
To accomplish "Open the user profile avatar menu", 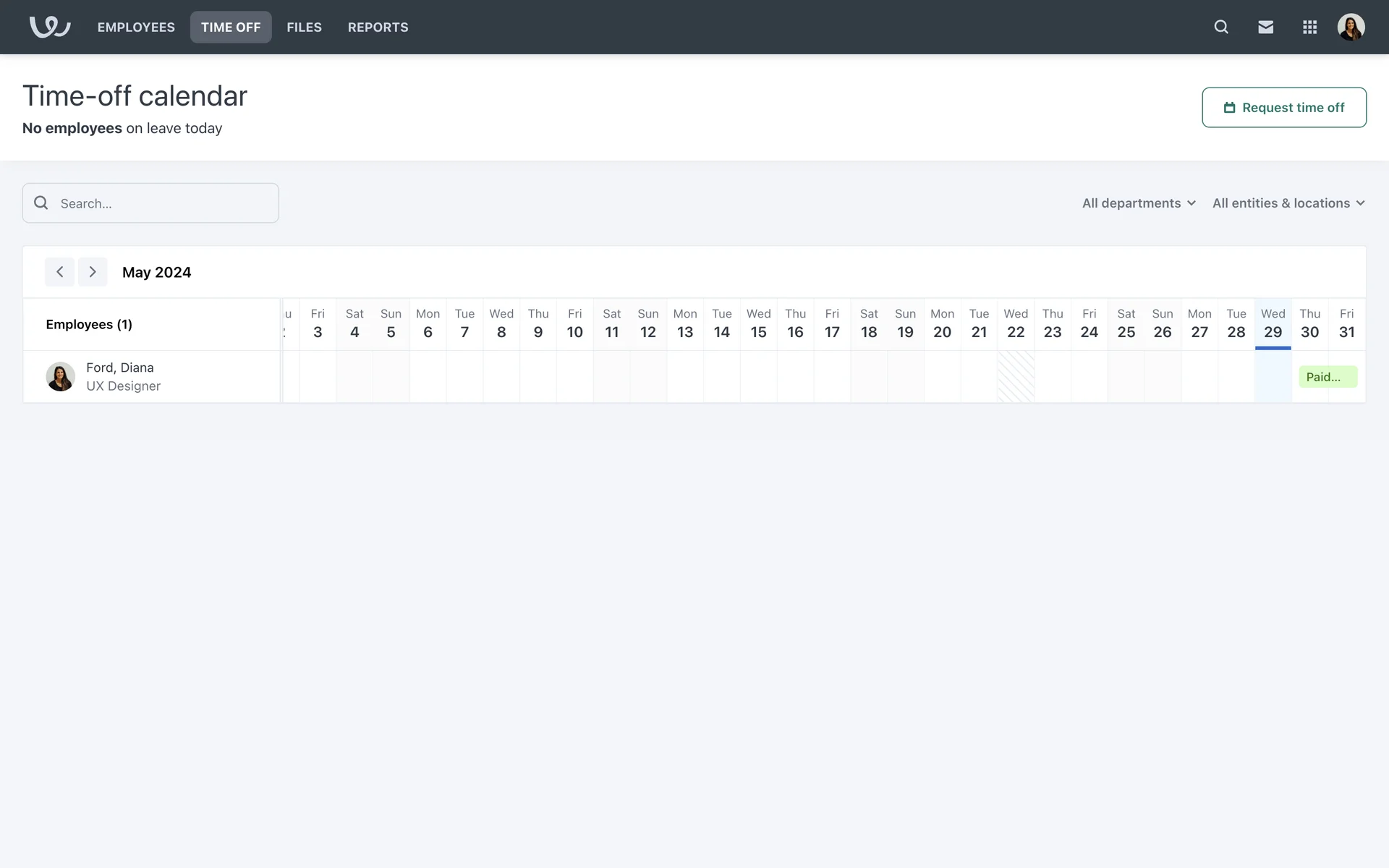I will (1350, 27).
